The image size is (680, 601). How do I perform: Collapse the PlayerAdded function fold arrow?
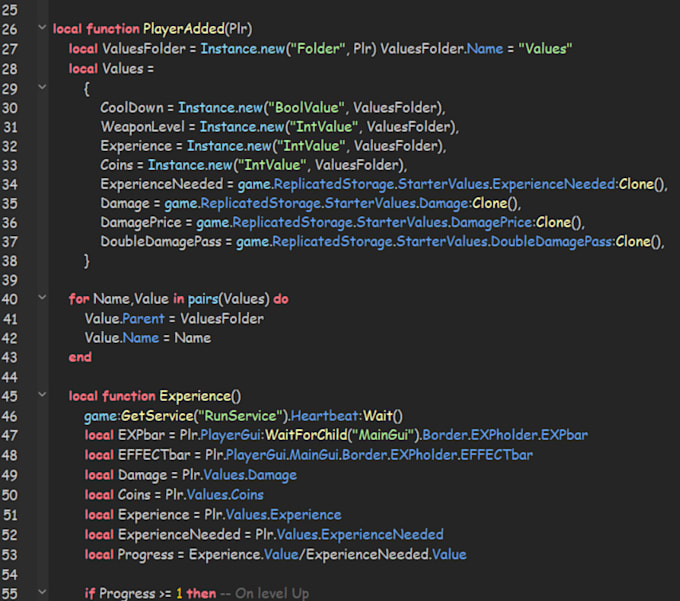click(x=42, y=28)
